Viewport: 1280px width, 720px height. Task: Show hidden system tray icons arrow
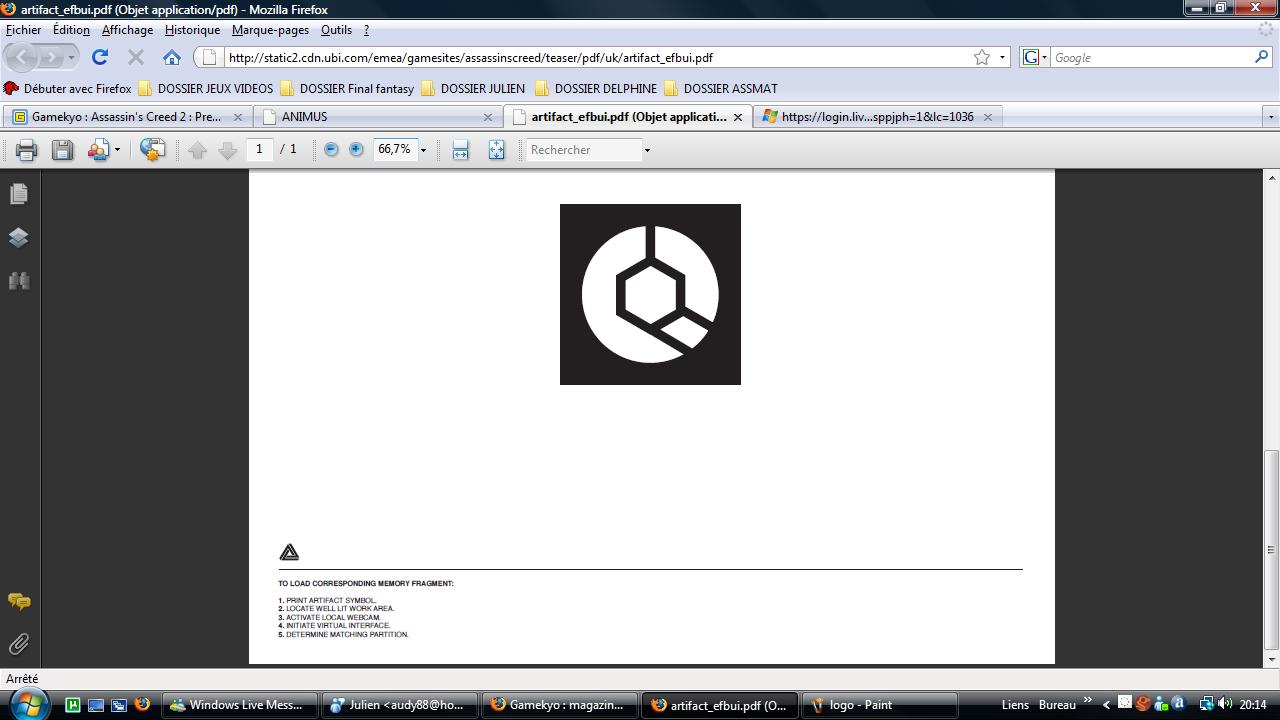(x=1106, y=704)
